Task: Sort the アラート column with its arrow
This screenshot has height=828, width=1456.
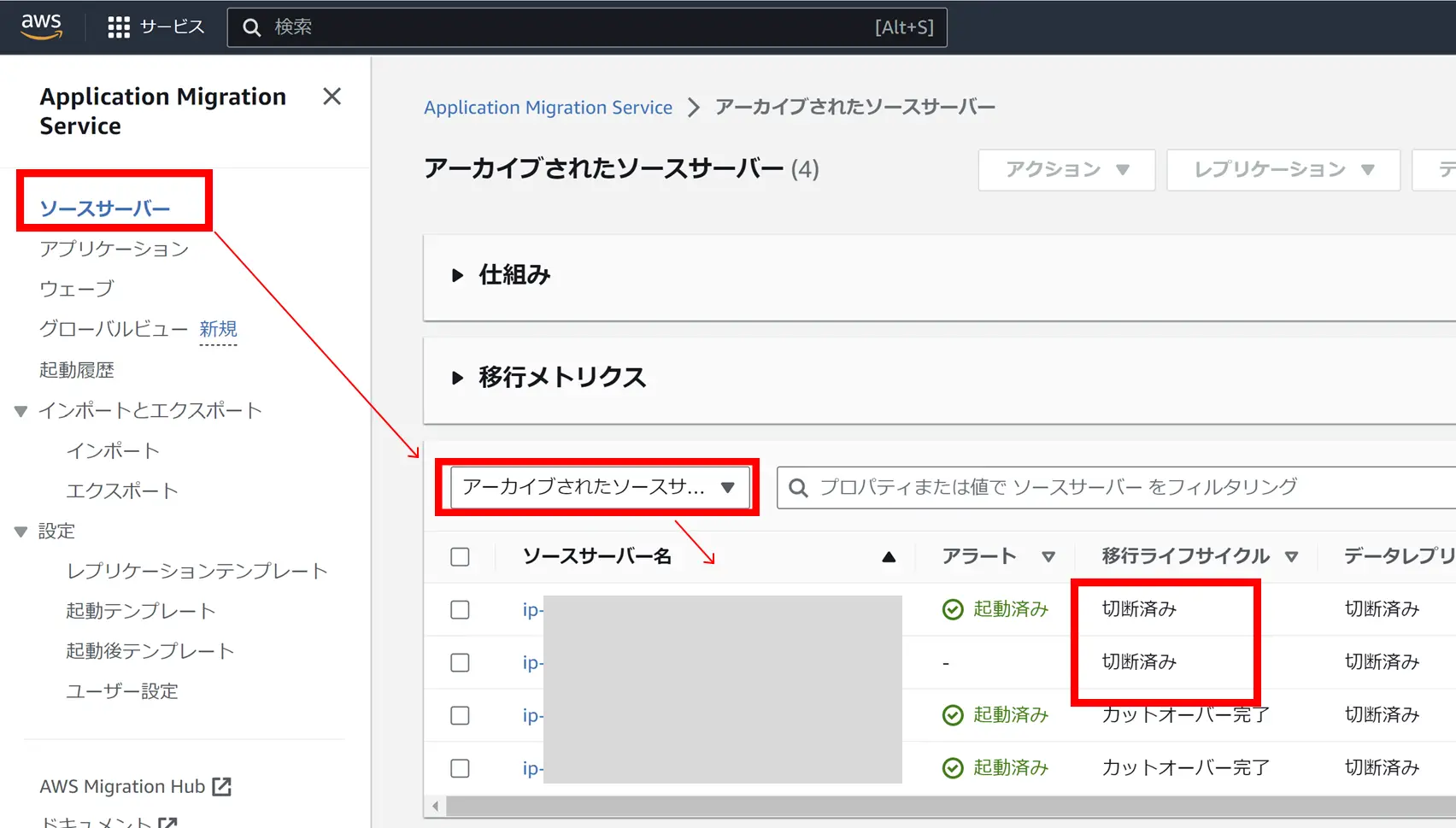Action: [x=1048, y=557]
